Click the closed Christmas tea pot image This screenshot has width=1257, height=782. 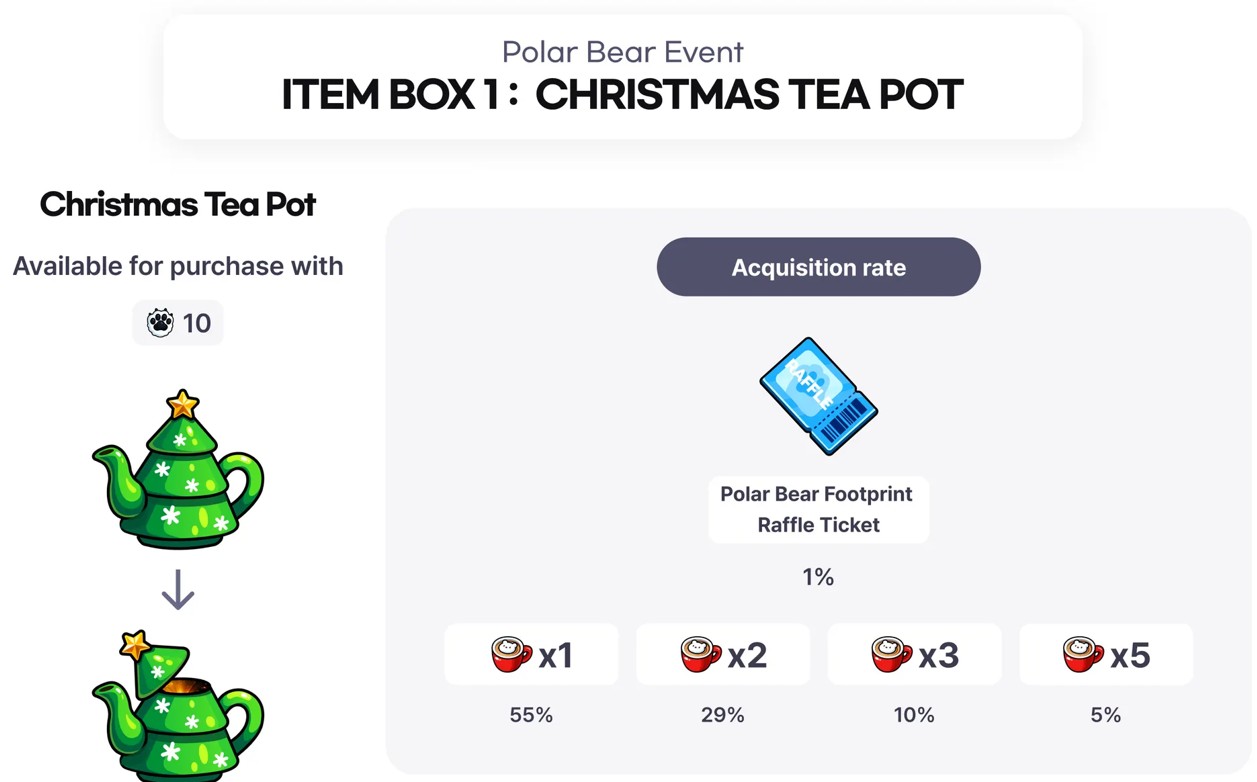click(178, 470)
